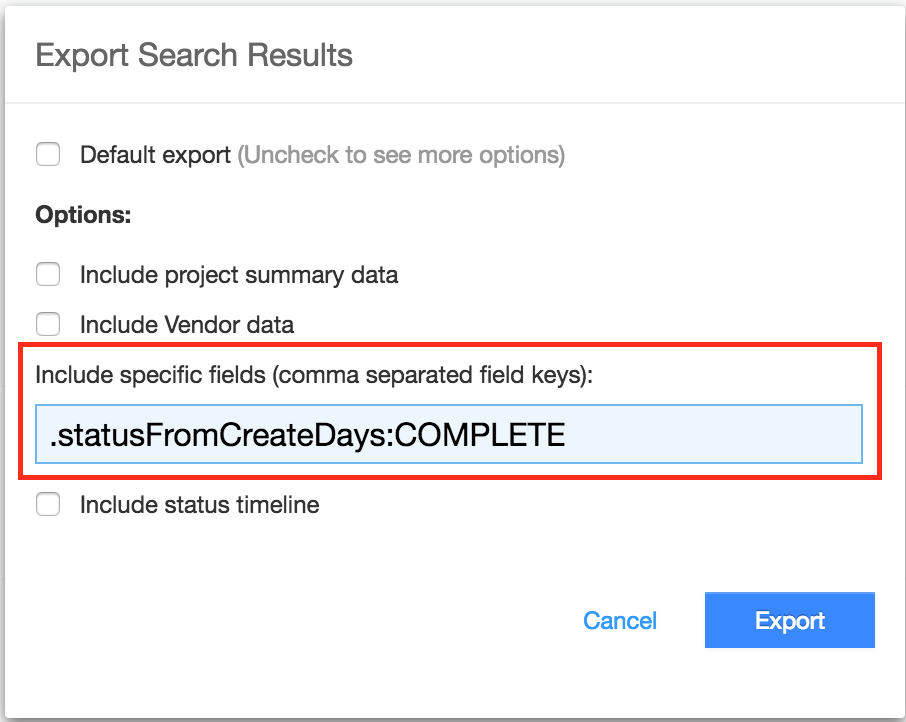
Task: Cancel the export dialog
Action: (x=620, y=621)
